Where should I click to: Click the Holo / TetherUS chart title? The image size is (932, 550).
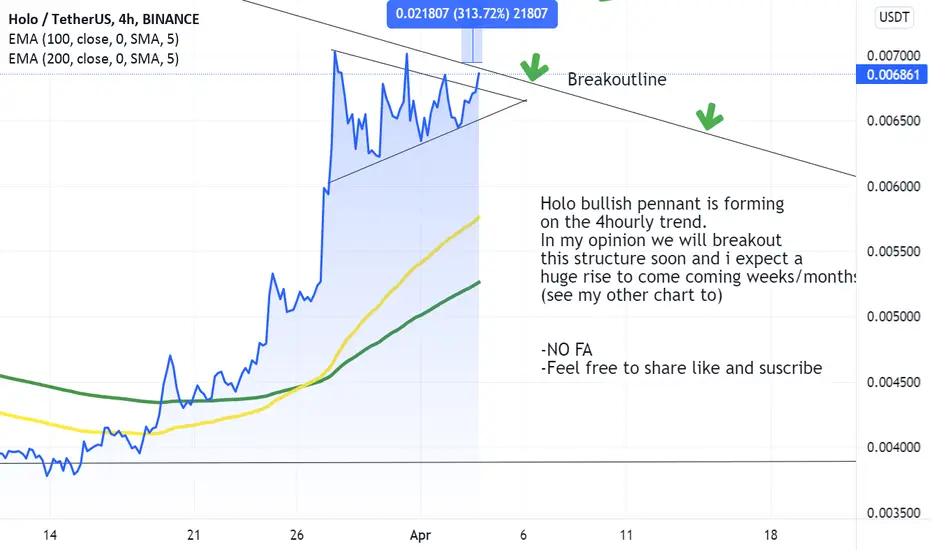point(103,19)
